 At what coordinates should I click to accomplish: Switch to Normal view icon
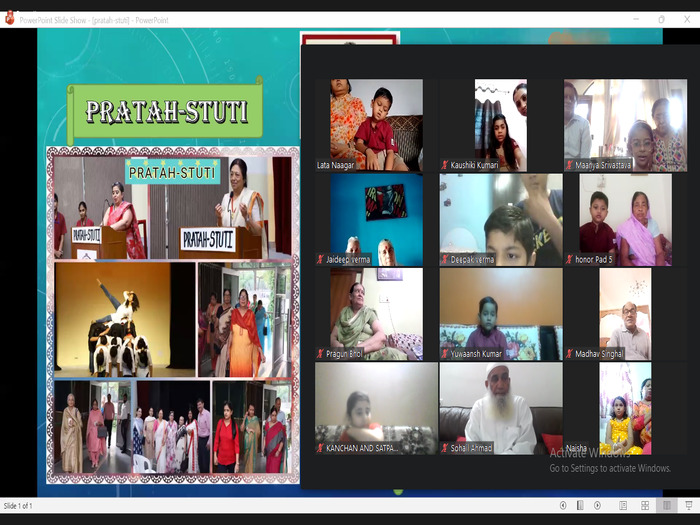(623, 505)
